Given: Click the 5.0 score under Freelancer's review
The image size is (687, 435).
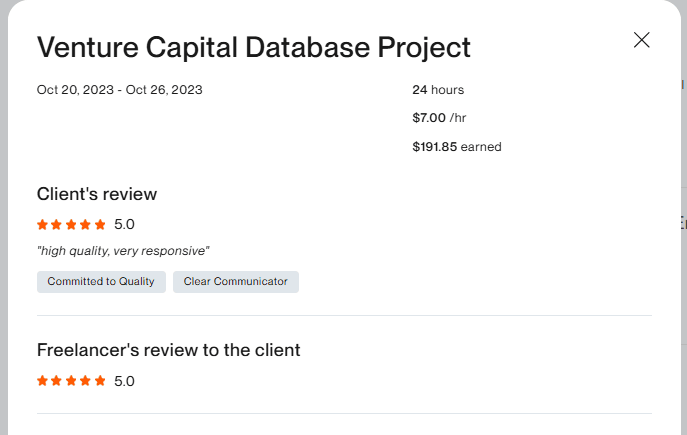Looking at the screenshot, I should click(124, 381).
